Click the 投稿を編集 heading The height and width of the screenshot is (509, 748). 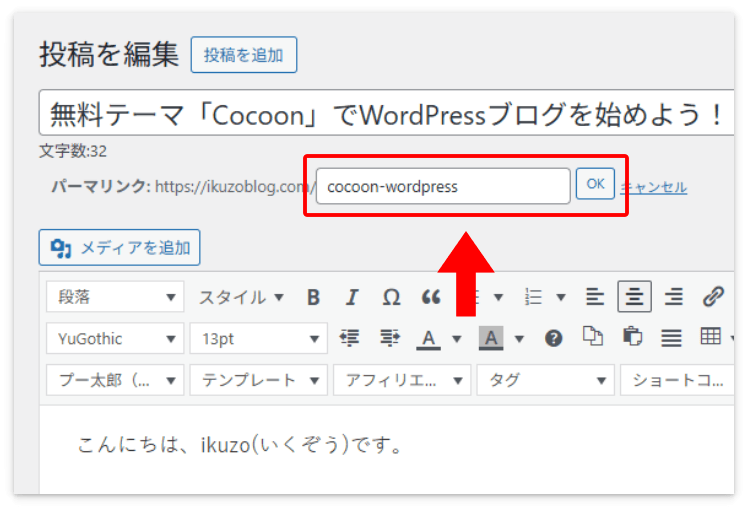click(x=109, y=53)
